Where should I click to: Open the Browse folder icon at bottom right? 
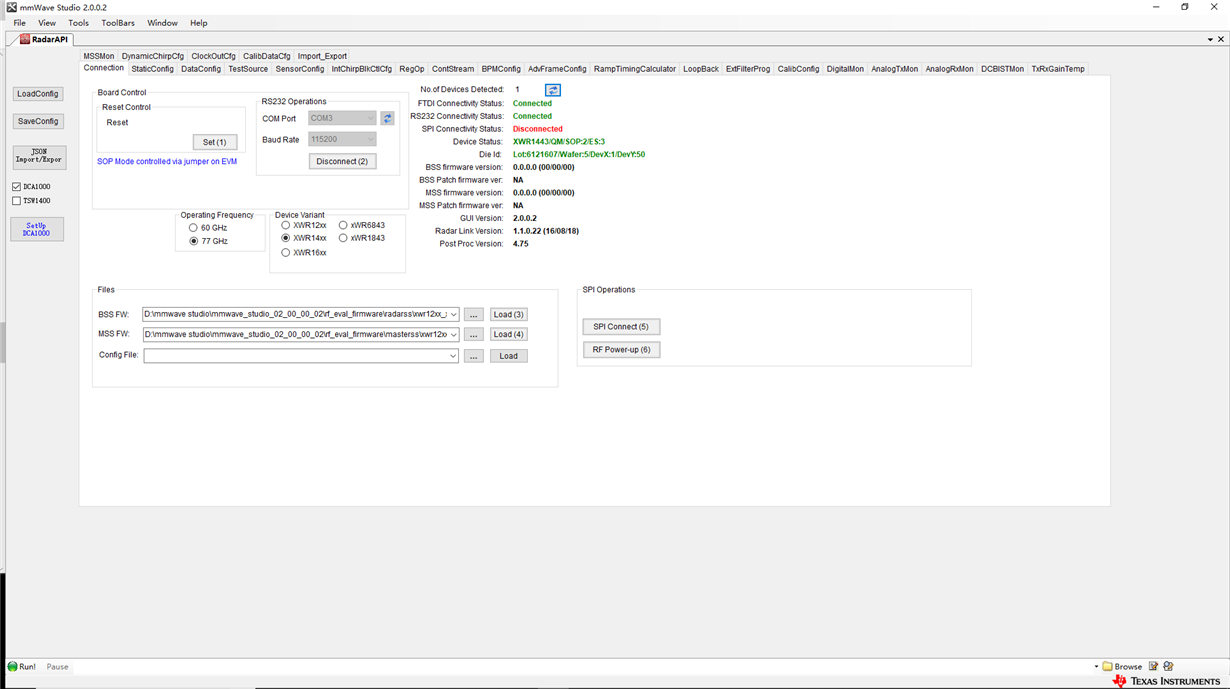pos(1107,666)
